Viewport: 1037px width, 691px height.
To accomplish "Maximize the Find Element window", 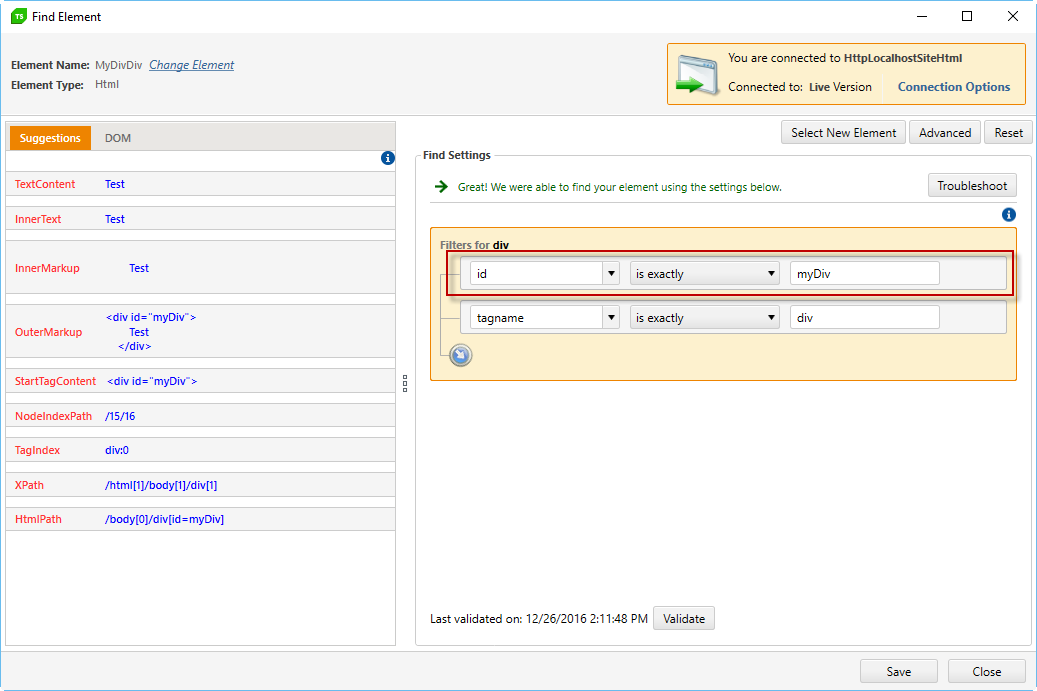I will pyautogui.click(x=967, y=17).
